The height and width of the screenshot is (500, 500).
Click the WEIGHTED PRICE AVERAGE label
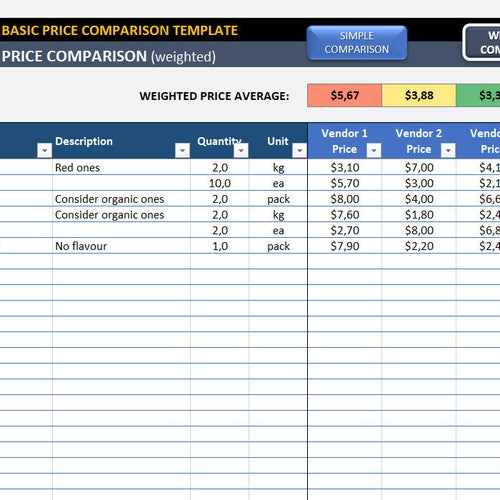coord(214,96)
